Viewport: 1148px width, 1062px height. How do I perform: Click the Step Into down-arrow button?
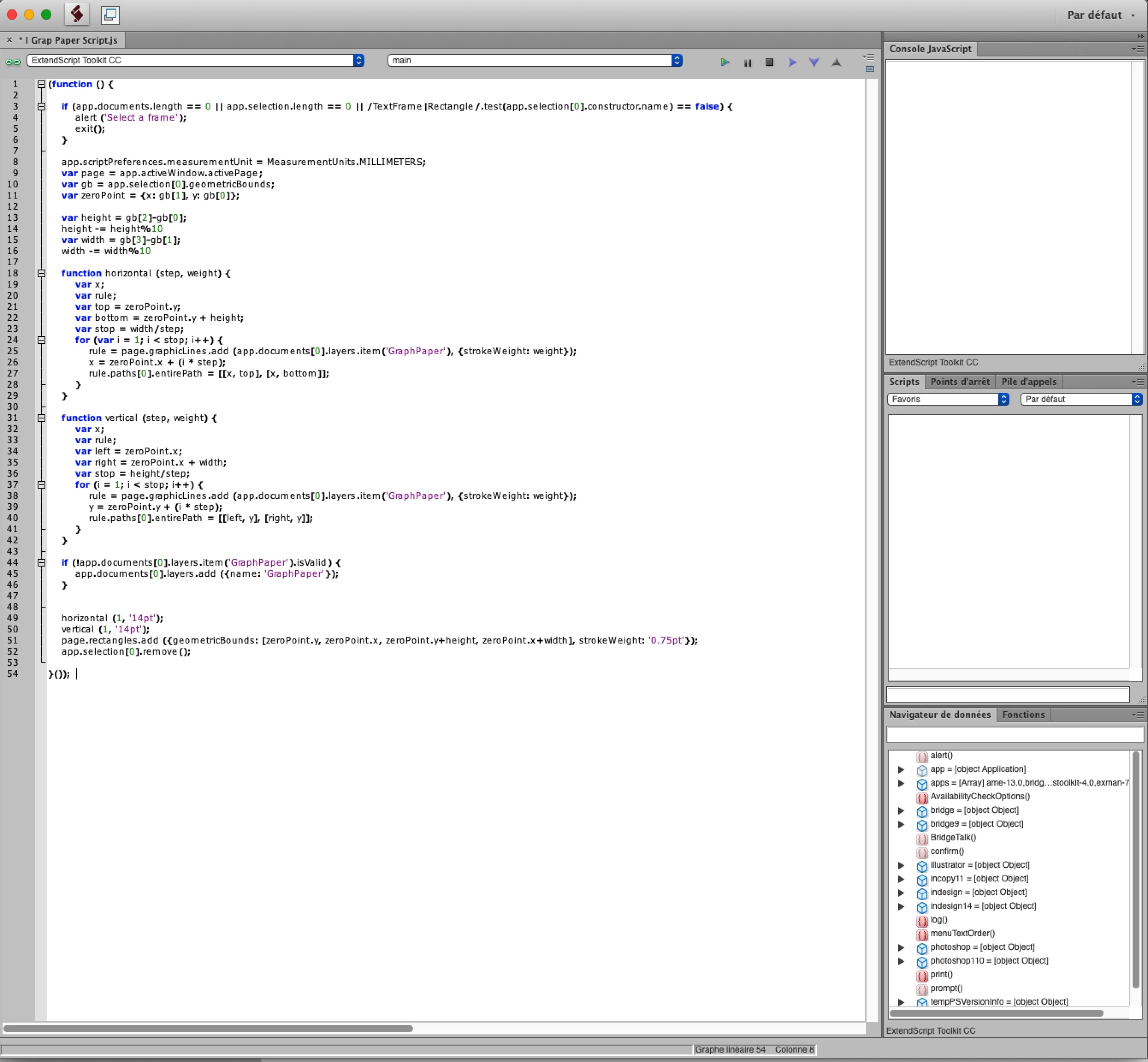click(x=814, y=62)
